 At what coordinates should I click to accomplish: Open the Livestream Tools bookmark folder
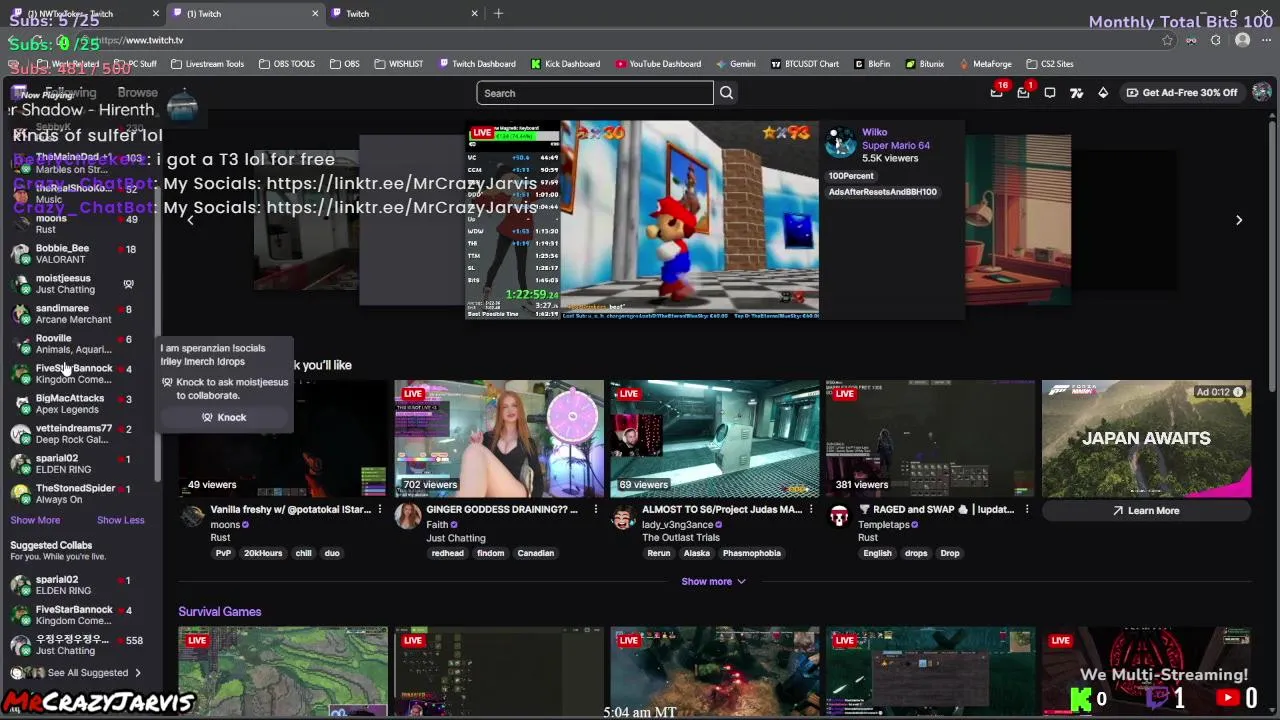pos(207,64)
